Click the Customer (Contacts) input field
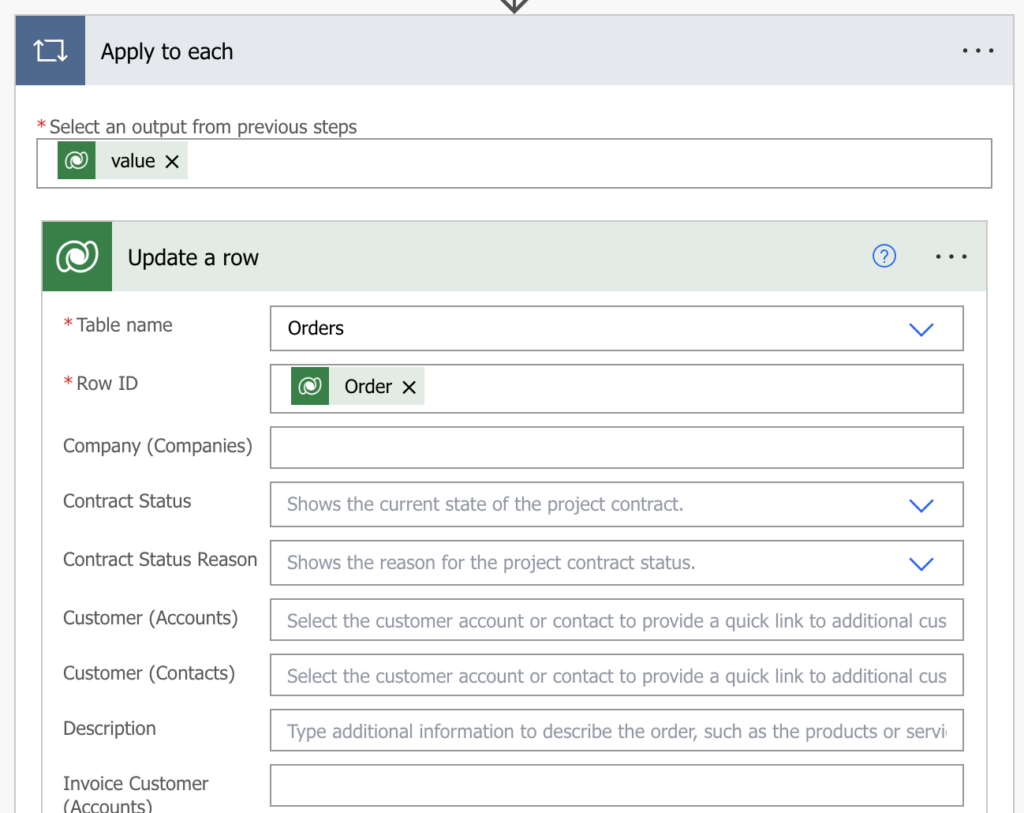Screen dimensions: 1024x813 [x=616, y=675]
